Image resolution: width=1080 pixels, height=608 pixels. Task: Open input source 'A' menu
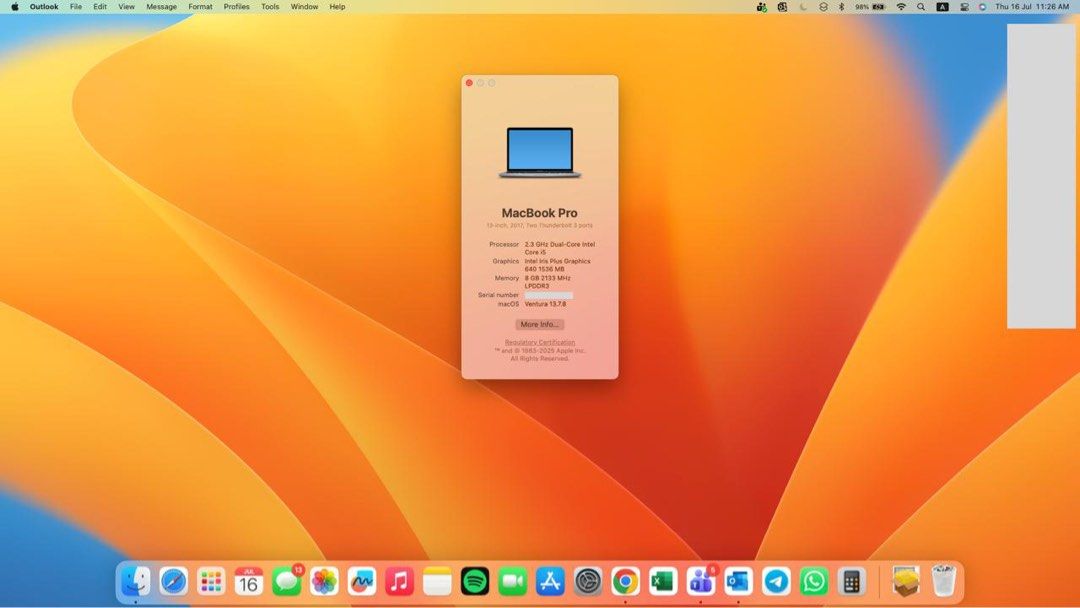pos(942,7)
